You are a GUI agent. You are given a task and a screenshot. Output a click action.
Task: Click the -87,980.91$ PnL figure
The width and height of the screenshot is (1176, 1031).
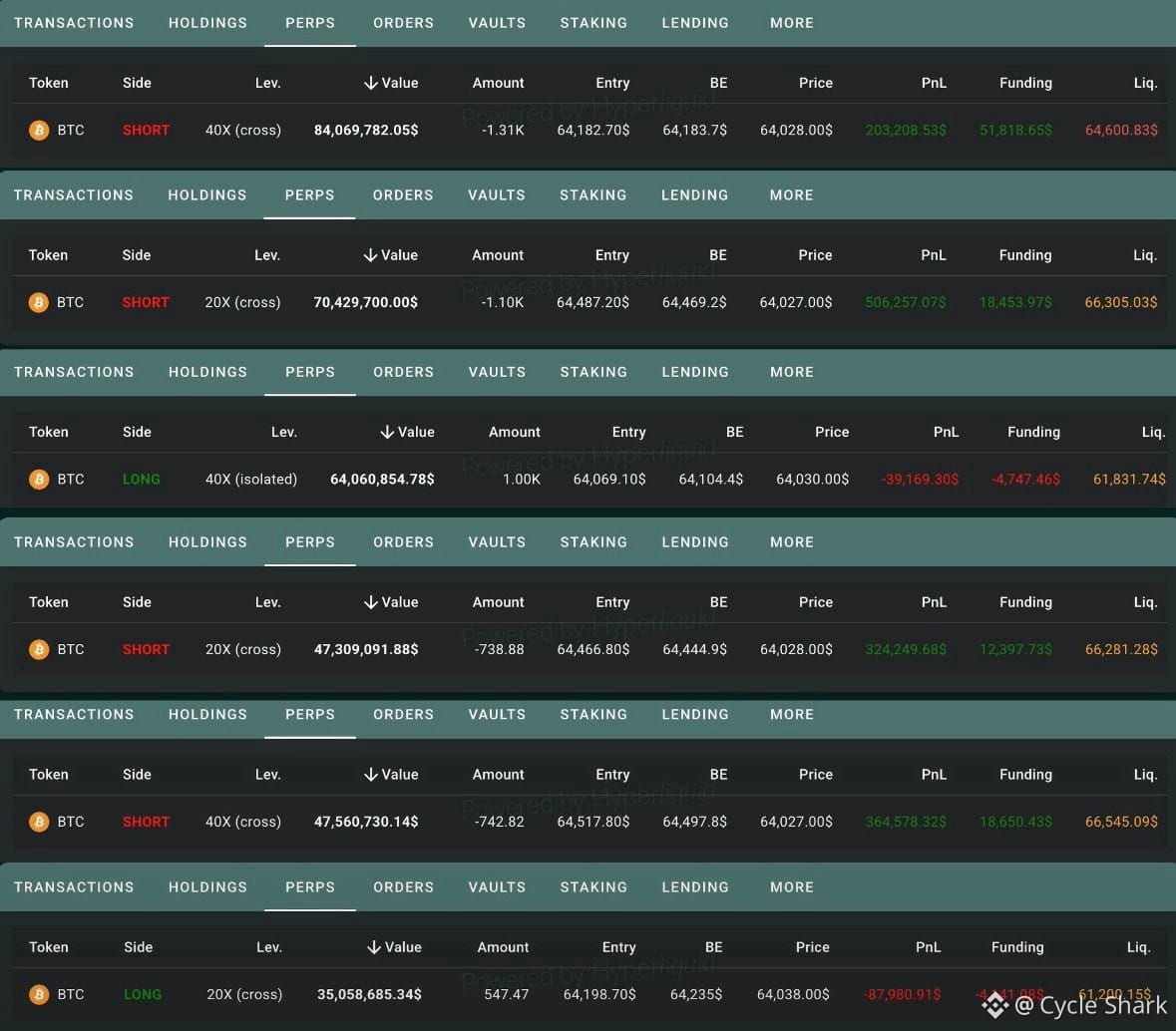(x=903, y=994)
